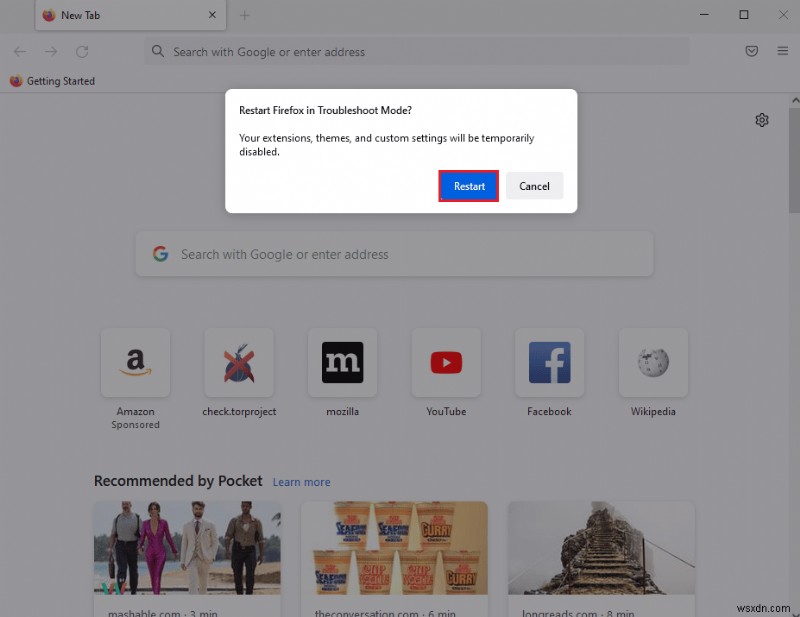This screenshot has width=800, height=617.
Task: Open a new tab with the plus icon
Action: 246,15
